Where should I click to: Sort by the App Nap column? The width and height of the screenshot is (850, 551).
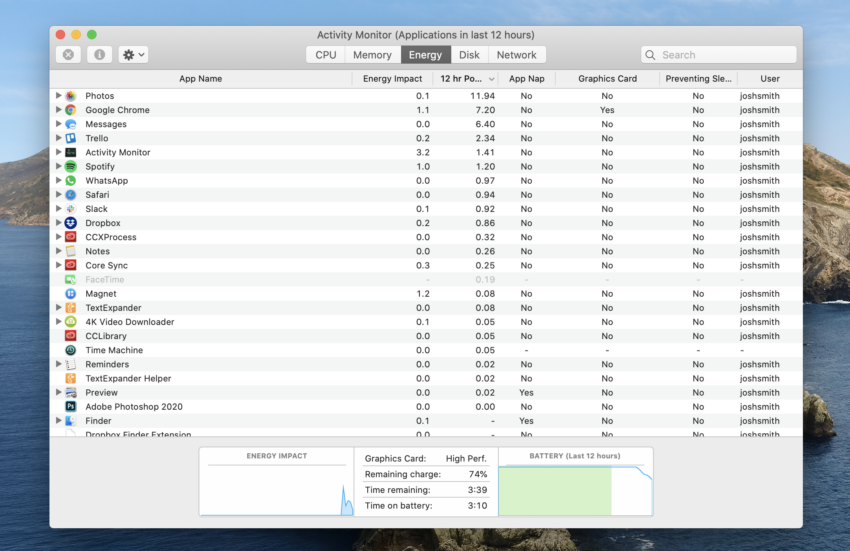527,79
